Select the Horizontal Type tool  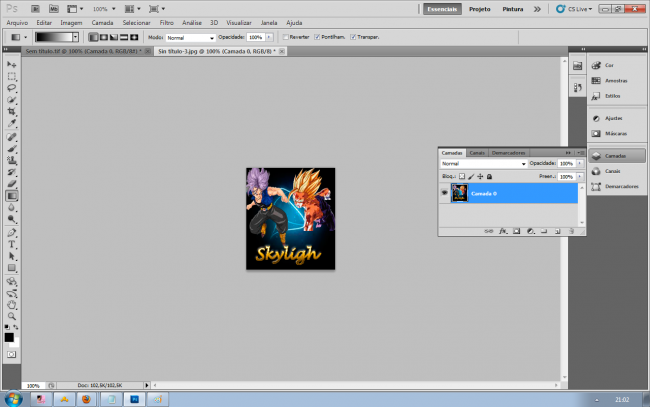pyautogui.click(x=12, y=245)
